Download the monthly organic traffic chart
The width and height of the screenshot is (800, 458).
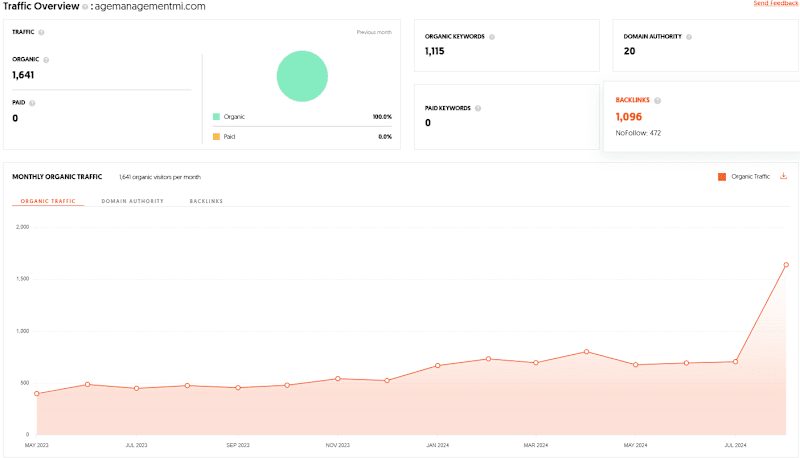coord(784,176)
